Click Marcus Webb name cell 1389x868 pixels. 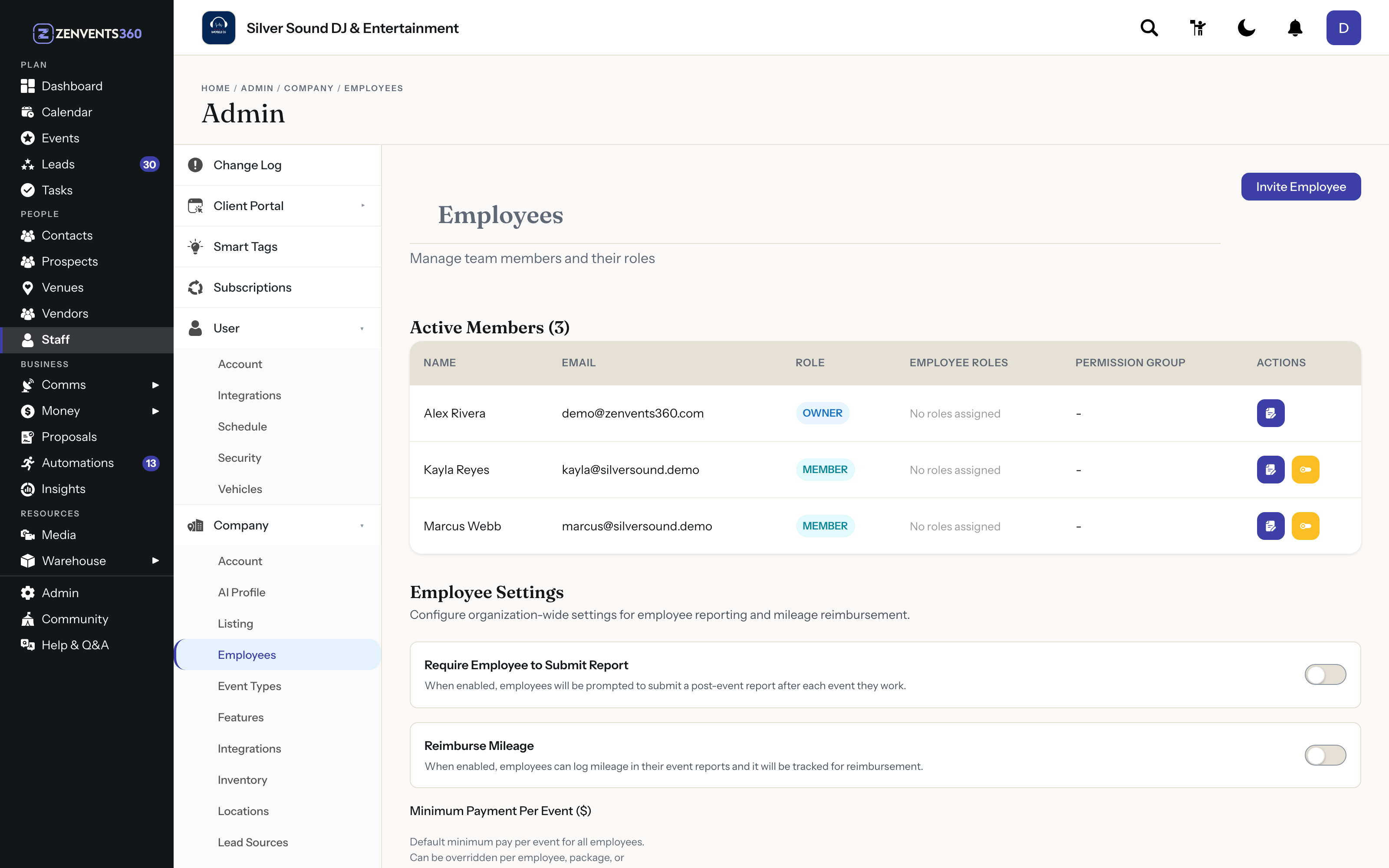pos(462,526)
